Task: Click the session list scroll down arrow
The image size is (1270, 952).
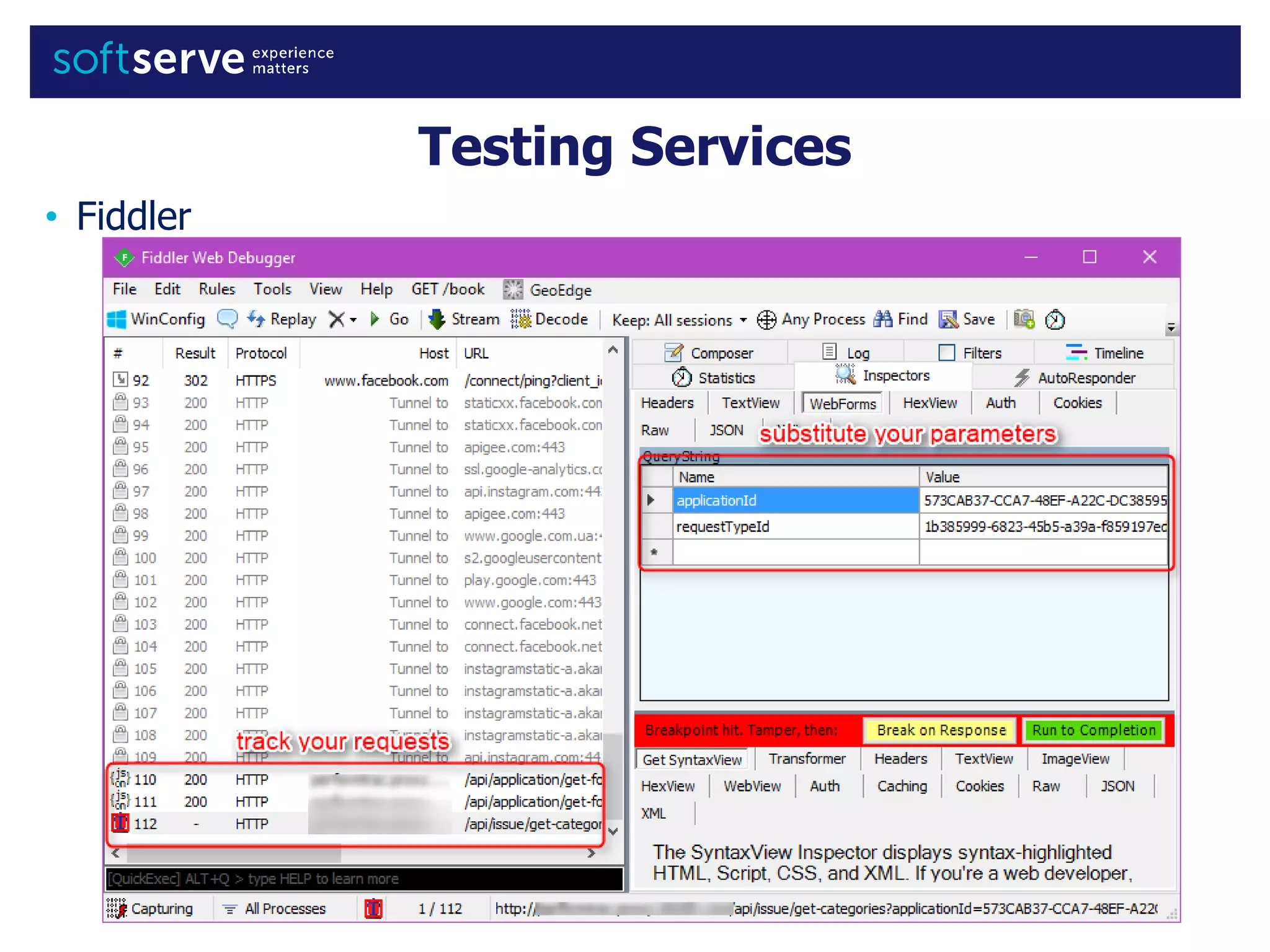Action: [x=613, y=831]
